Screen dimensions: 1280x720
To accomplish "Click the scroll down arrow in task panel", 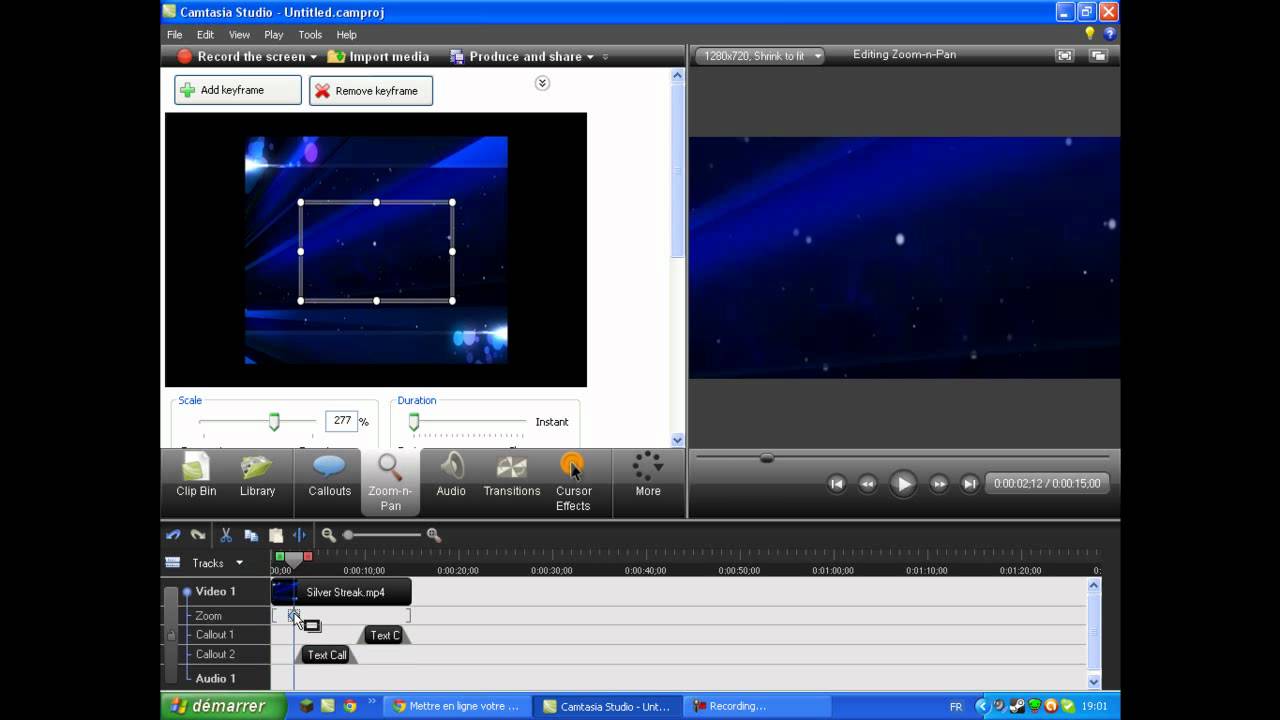I will coord(677,440).
